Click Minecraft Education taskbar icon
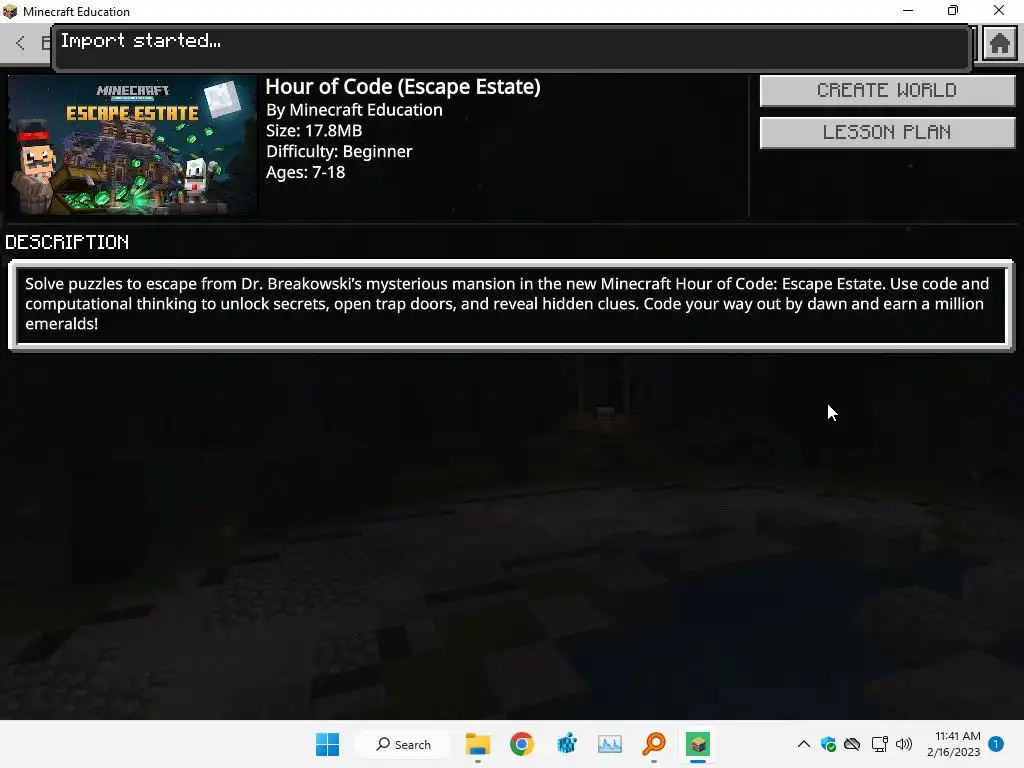 click(x=697, y=744)
